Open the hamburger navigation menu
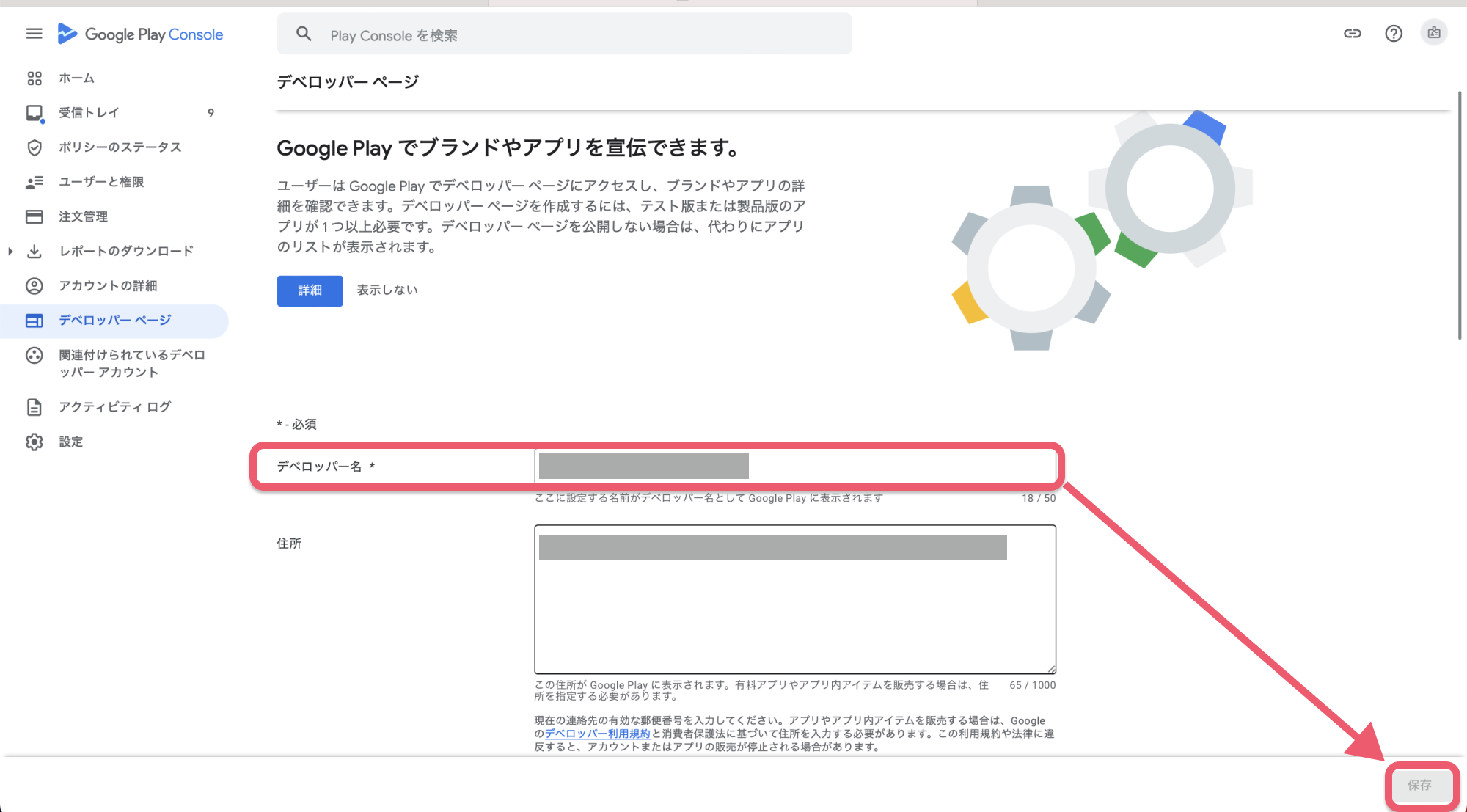1467x812 pixels. [x=34, y=34]
